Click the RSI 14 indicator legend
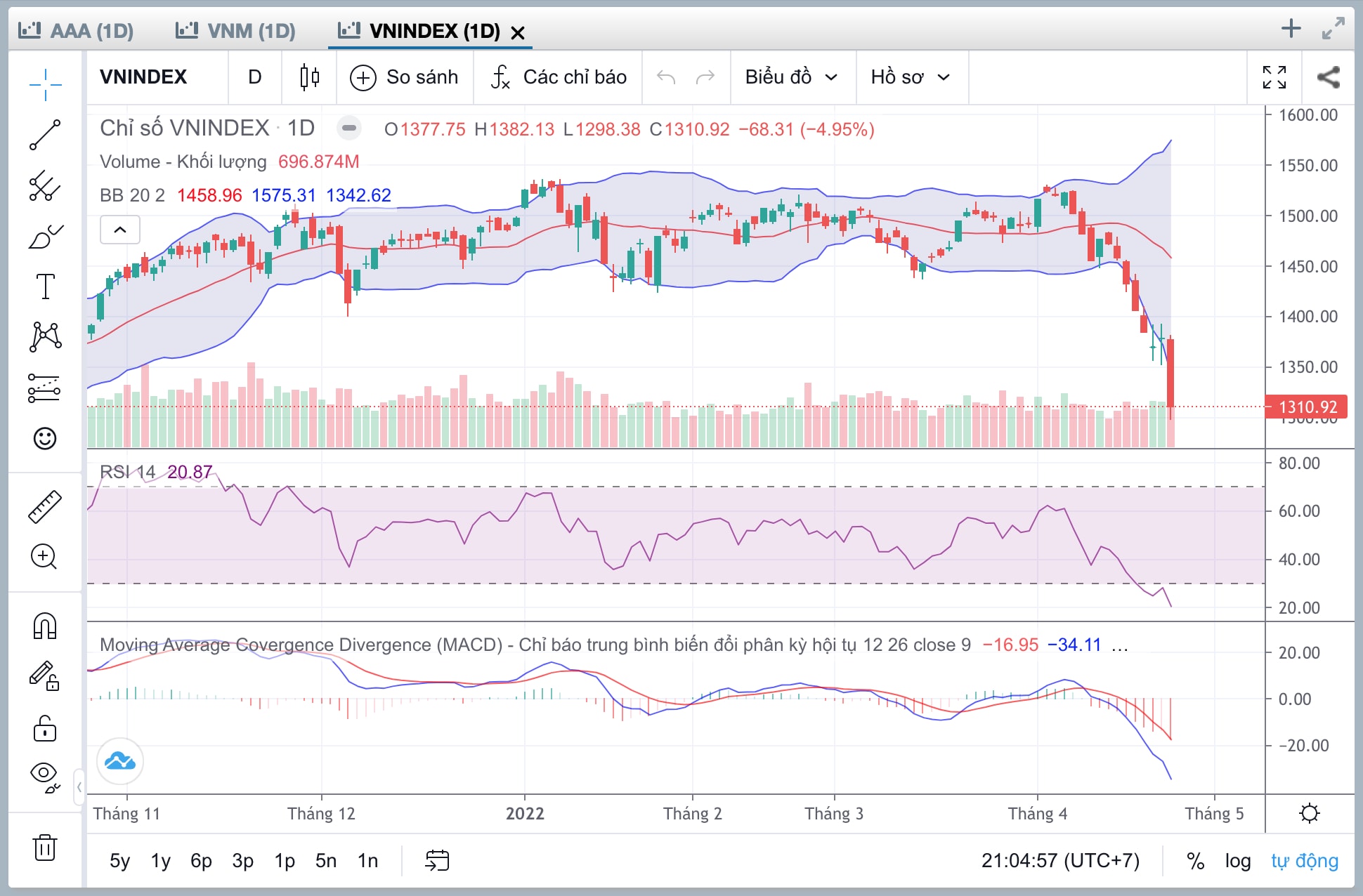The width and height of the screenshot is (1363, 896). [127, 472]
